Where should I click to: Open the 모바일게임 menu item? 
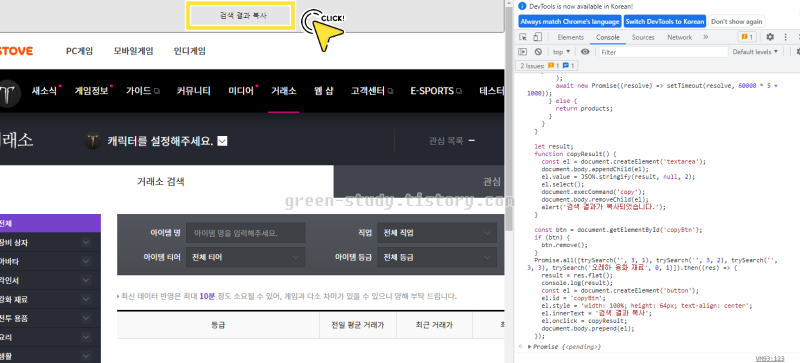tap(133, 51)
